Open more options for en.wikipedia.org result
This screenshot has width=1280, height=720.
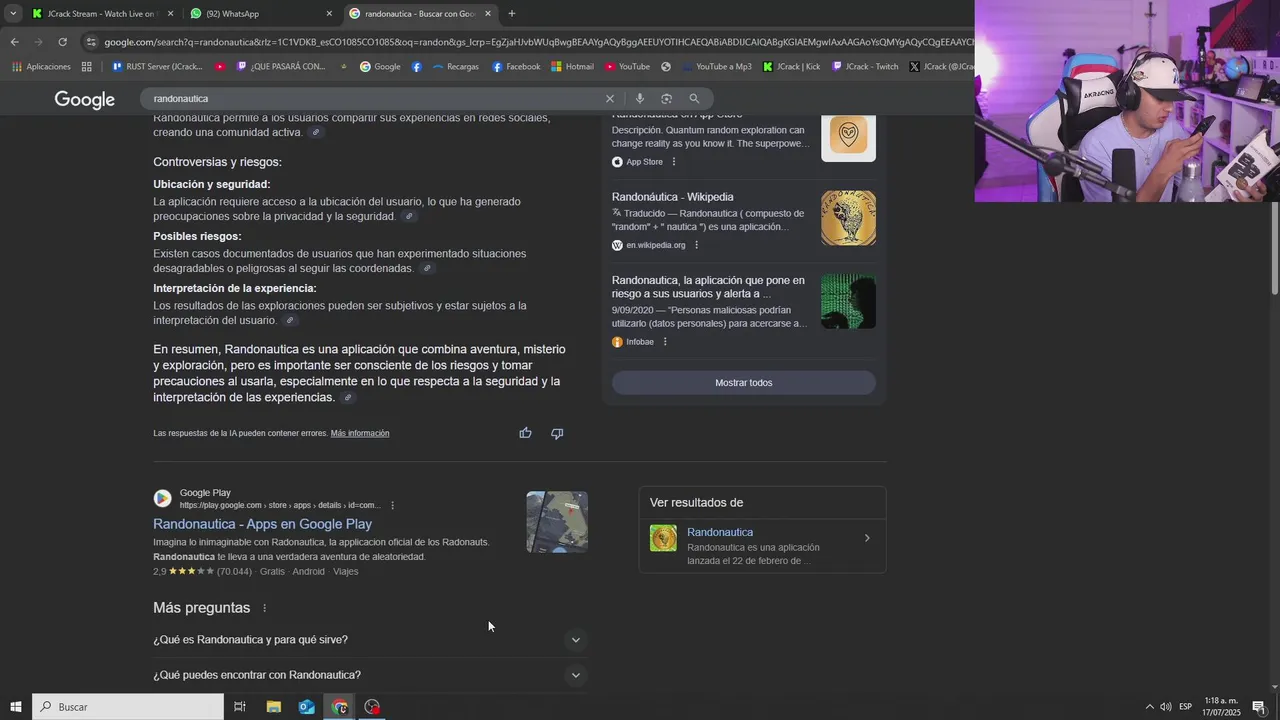(x=696, y=245)
